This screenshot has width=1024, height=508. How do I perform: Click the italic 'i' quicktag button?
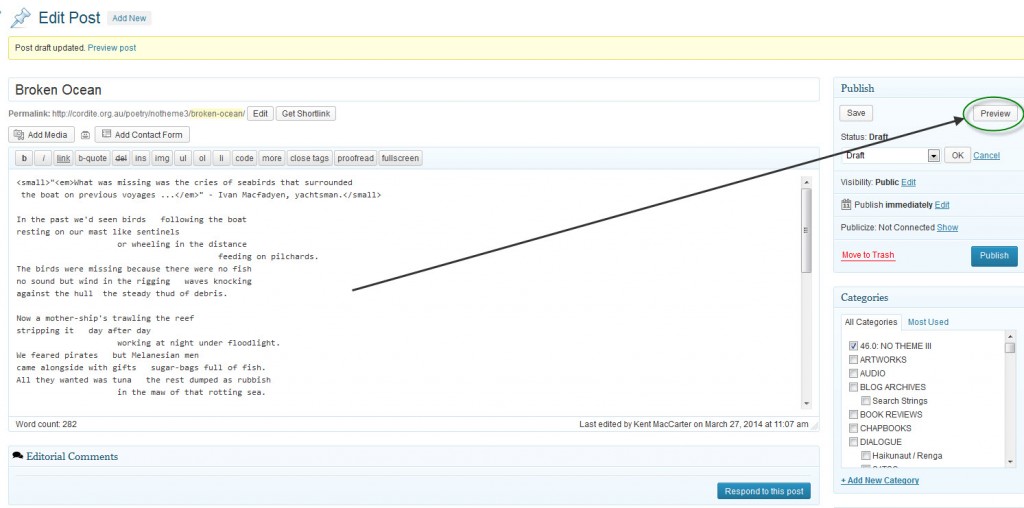[43, 158]
